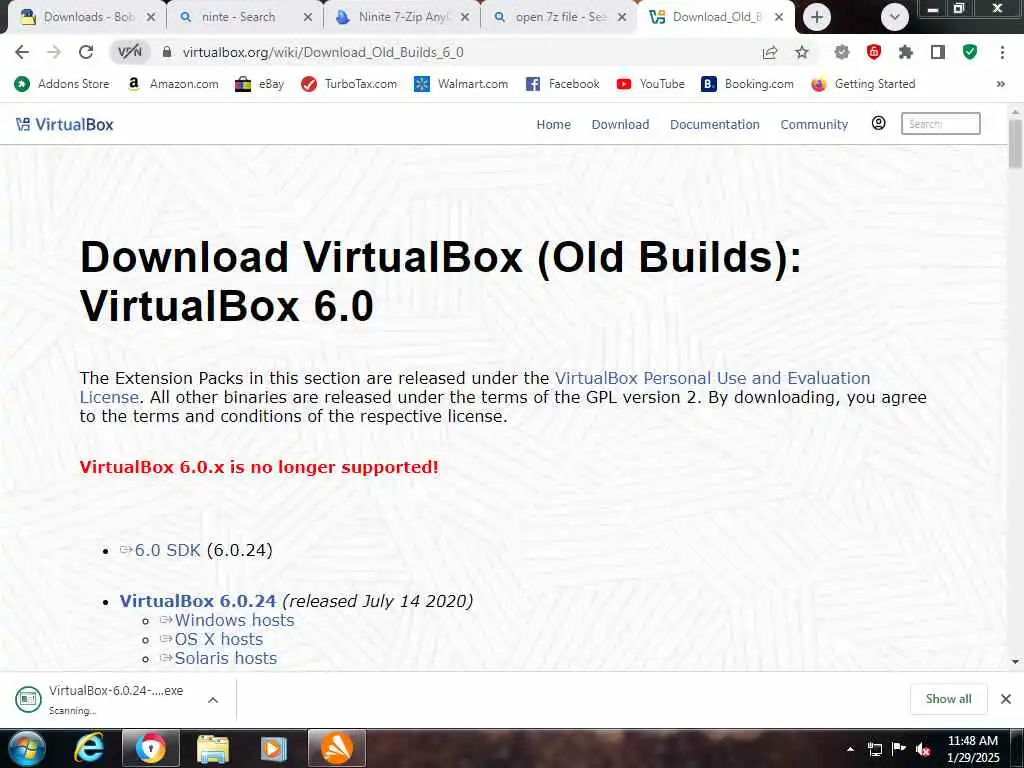Image resolution: width=1024 pixels, height=768 pixels.
Task: Bookmark this page with the star icon
Action: (802, 52)
